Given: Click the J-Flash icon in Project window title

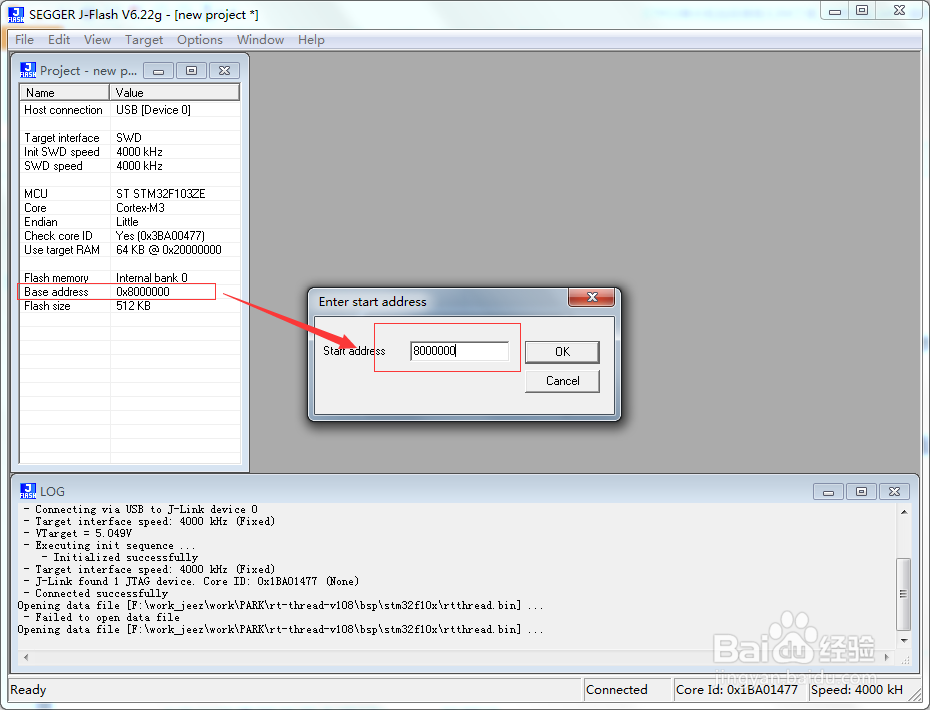Looking at the screenshot, I should [28, 70].
